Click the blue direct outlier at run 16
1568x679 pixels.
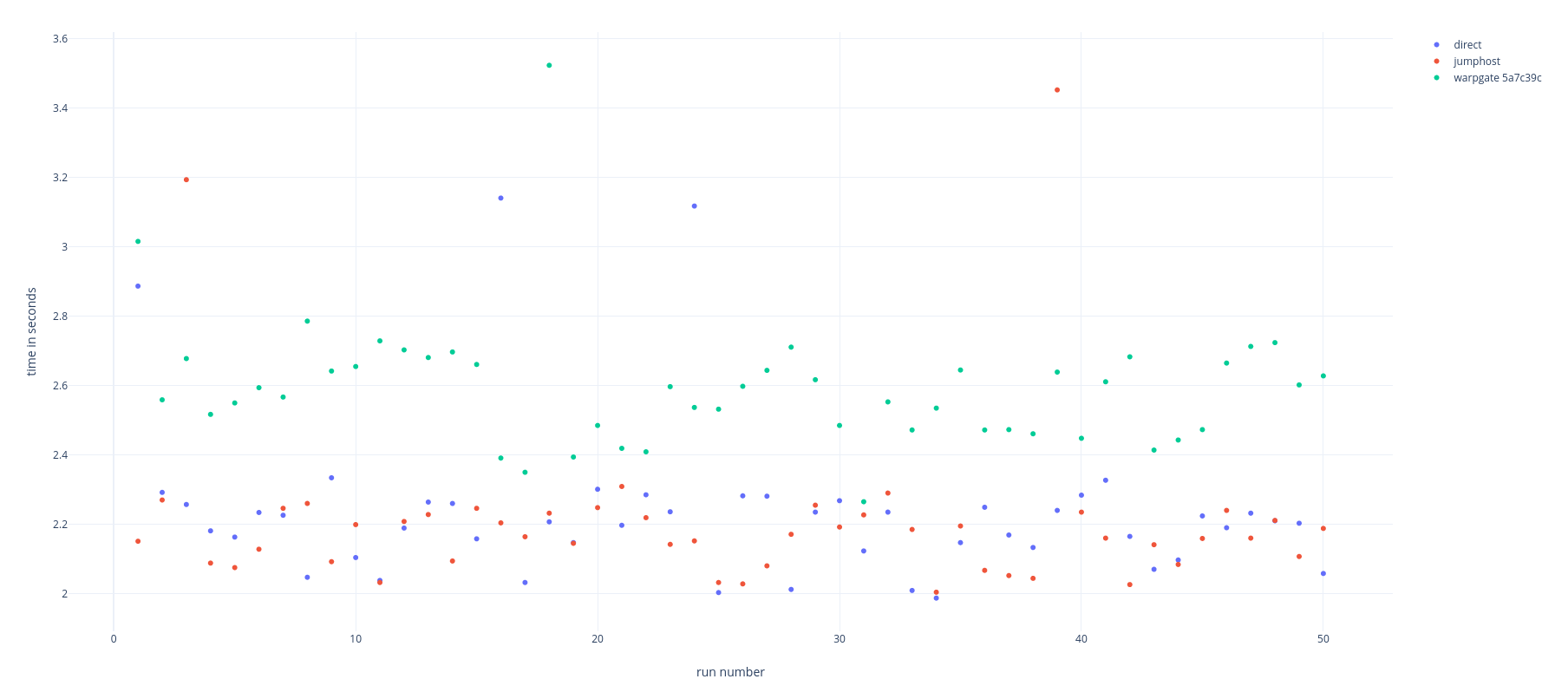click(x=500, y=198)
